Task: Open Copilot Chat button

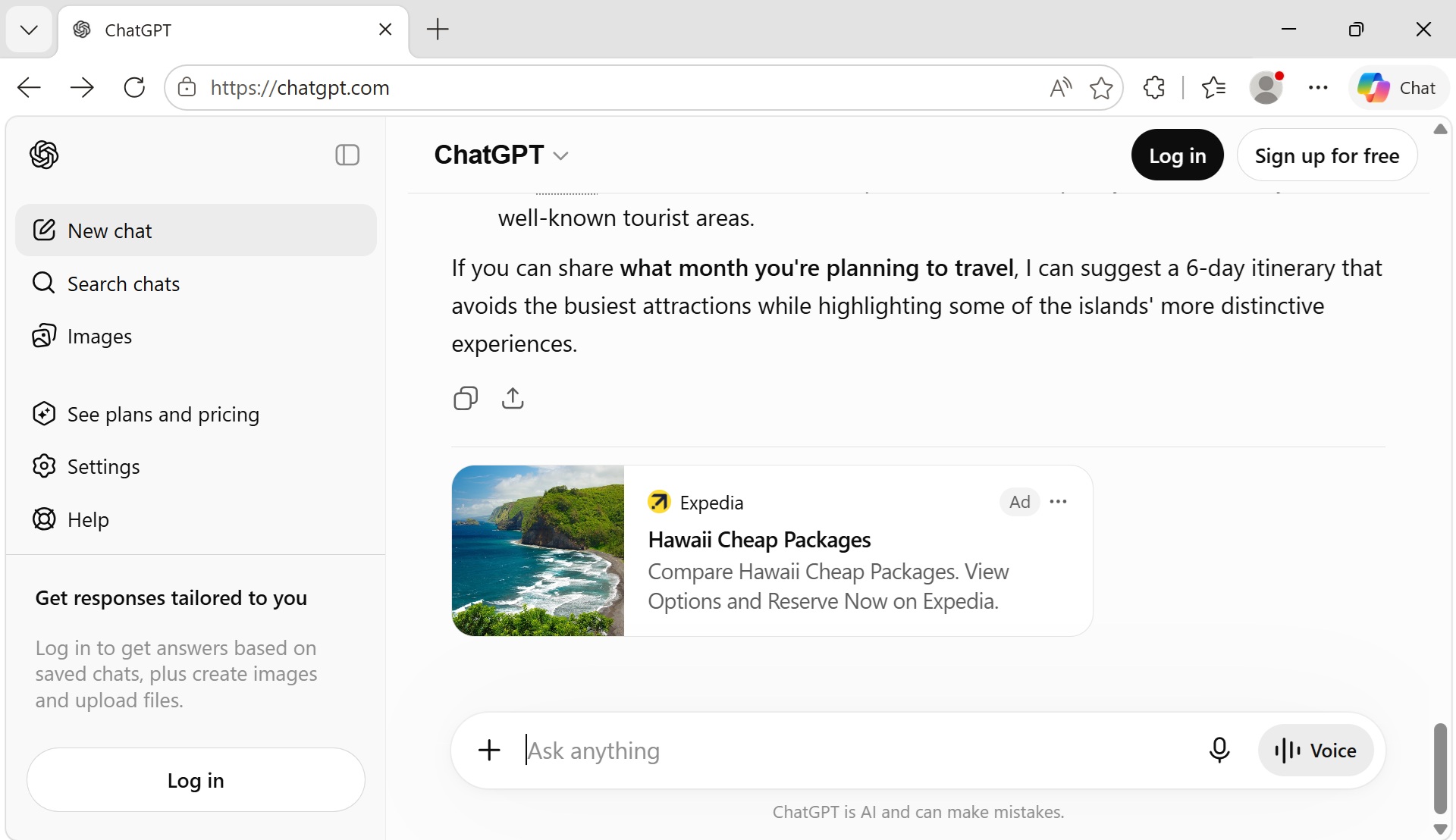Action: 1397,87
